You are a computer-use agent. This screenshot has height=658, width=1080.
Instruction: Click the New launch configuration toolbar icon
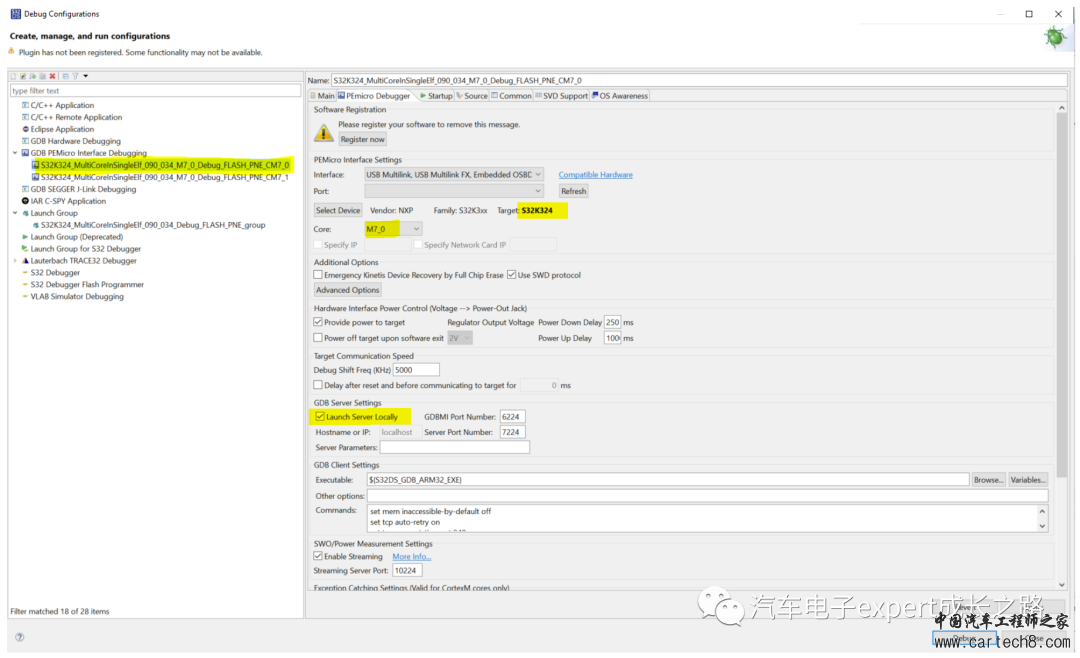pyautogui.click(x=13, y=76)
